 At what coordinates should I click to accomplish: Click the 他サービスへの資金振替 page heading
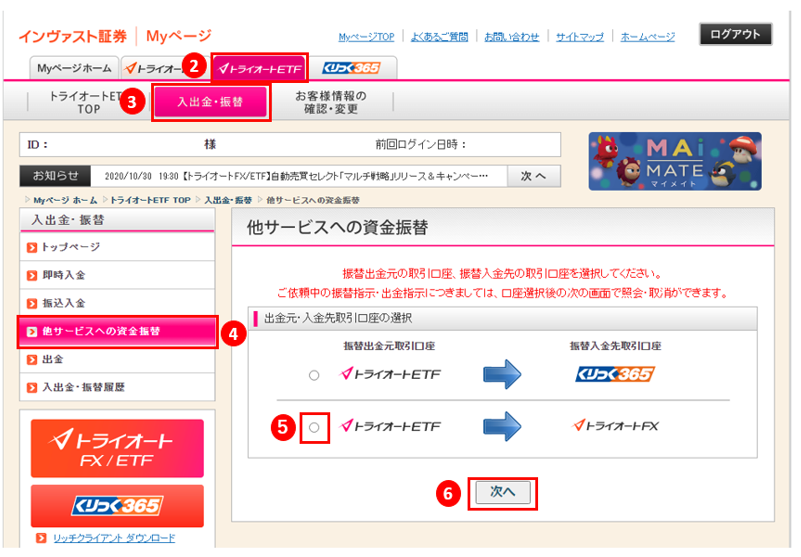click(337, 227)
